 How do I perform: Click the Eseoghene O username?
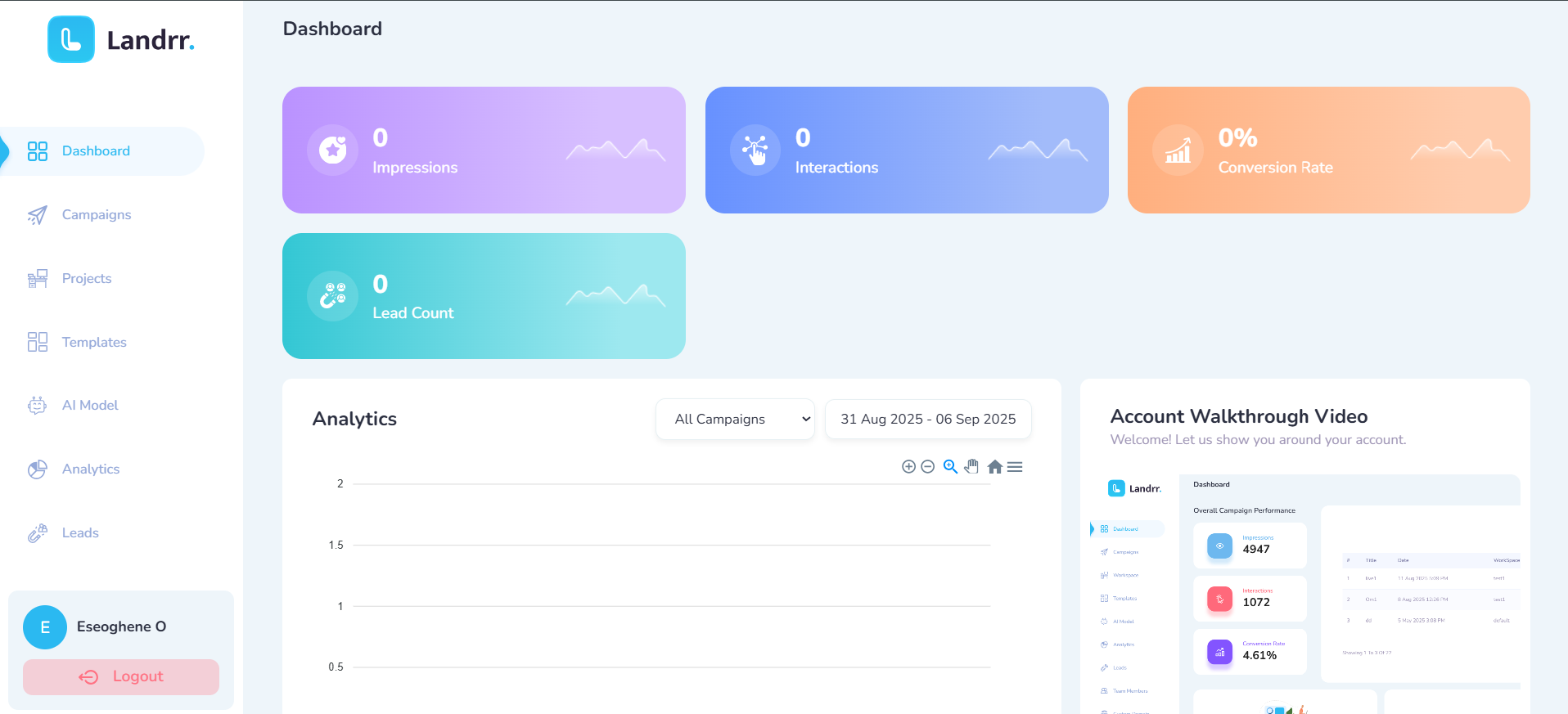coord(121,627)
